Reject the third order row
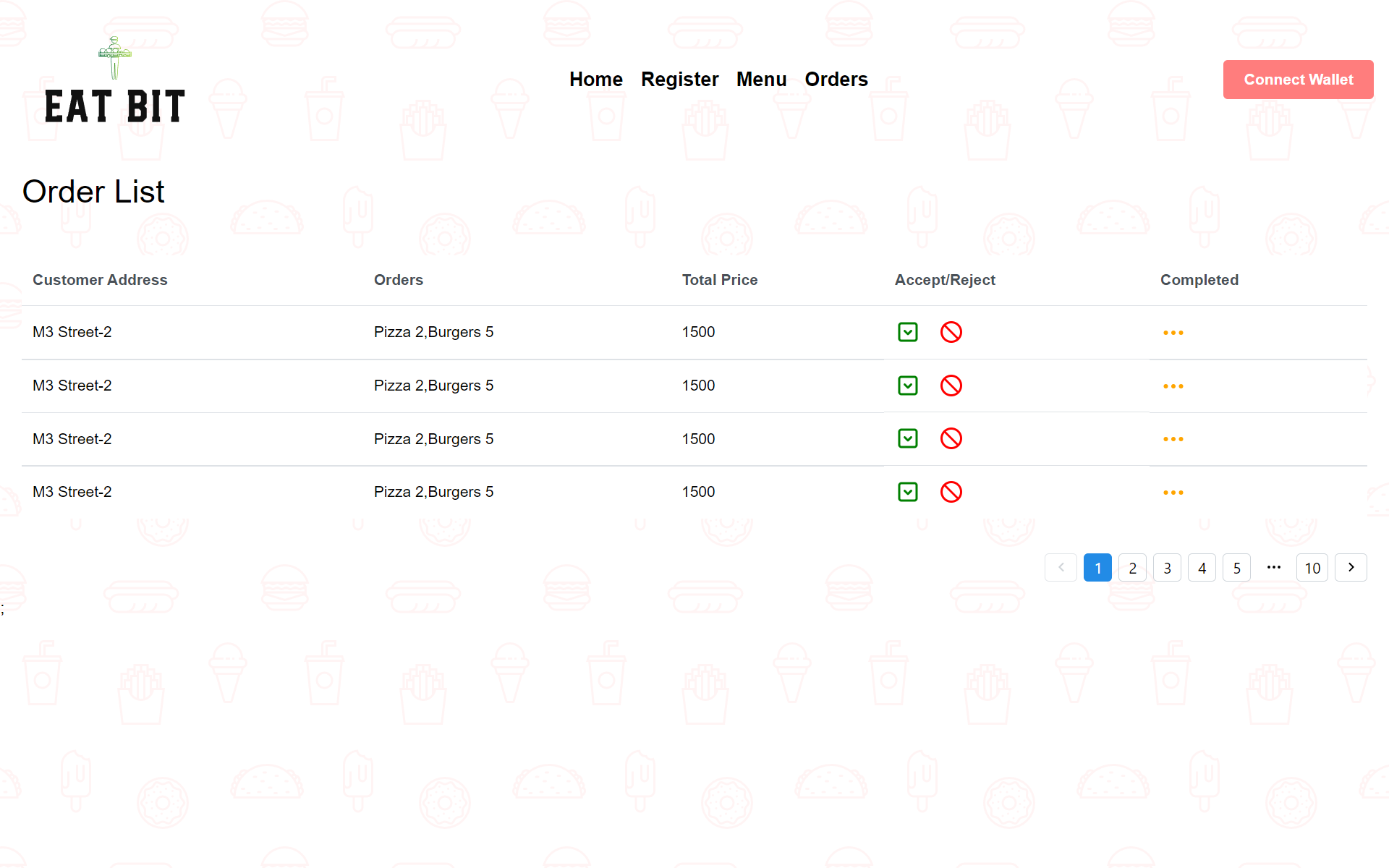Screen dimensions: 1389x868 [x=951, y=438]
